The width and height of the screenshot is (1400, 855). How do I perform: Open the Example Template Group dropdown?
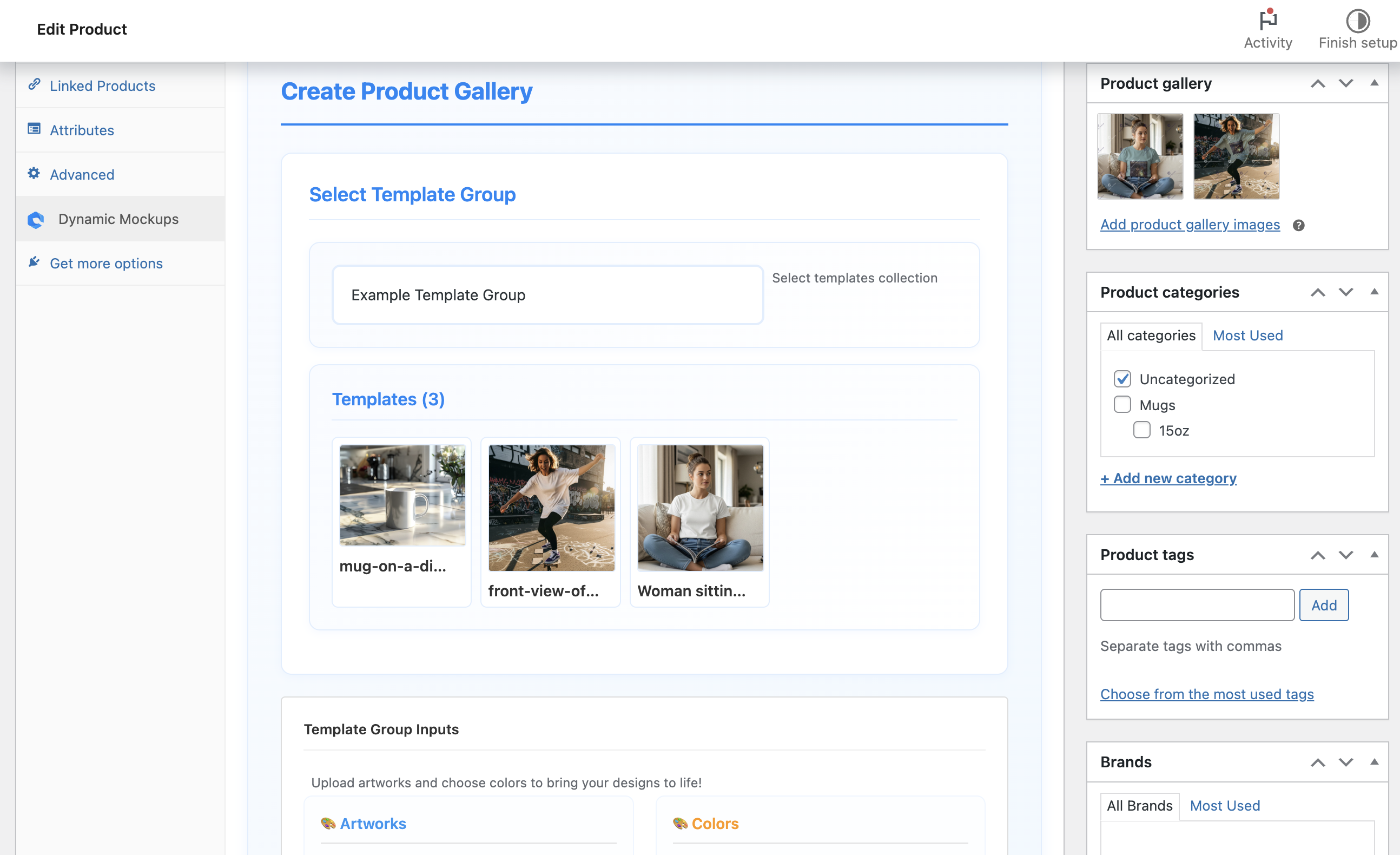click(548, 295)
